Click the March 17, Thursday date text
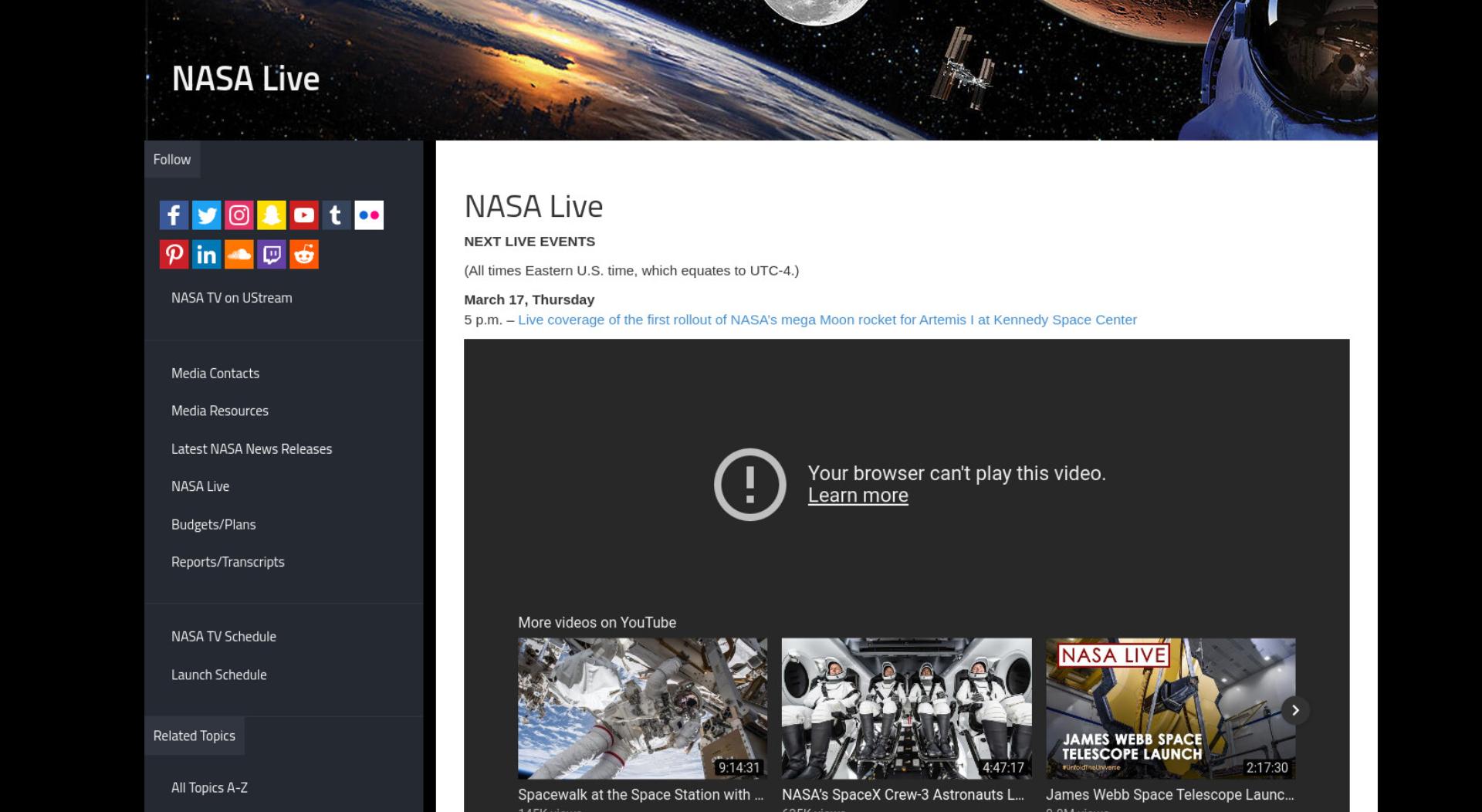The height and width of the screenshot is (812, 1482). 530,299
